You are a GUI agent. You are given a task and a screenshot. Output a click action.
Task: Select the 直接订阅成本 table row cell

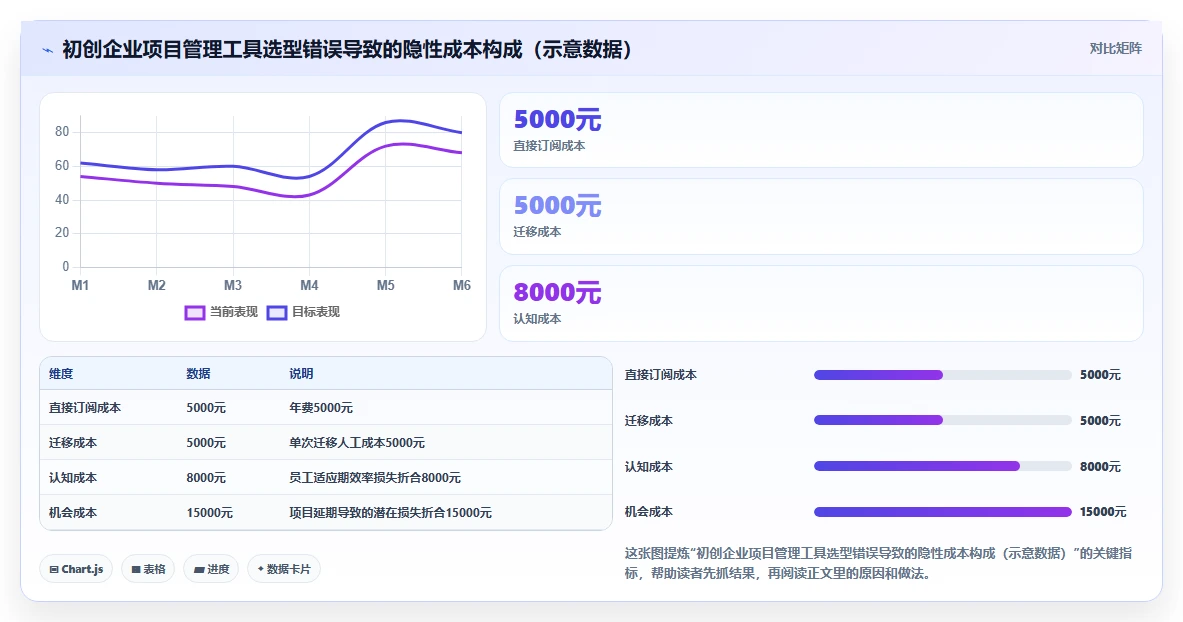click(85, 408)
